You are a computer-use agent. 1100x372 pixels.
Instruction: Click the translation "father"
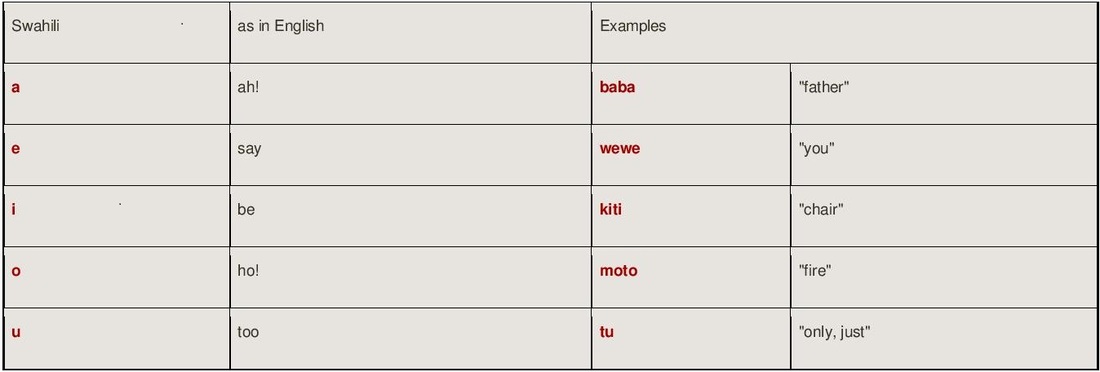(x=824, y=88)
